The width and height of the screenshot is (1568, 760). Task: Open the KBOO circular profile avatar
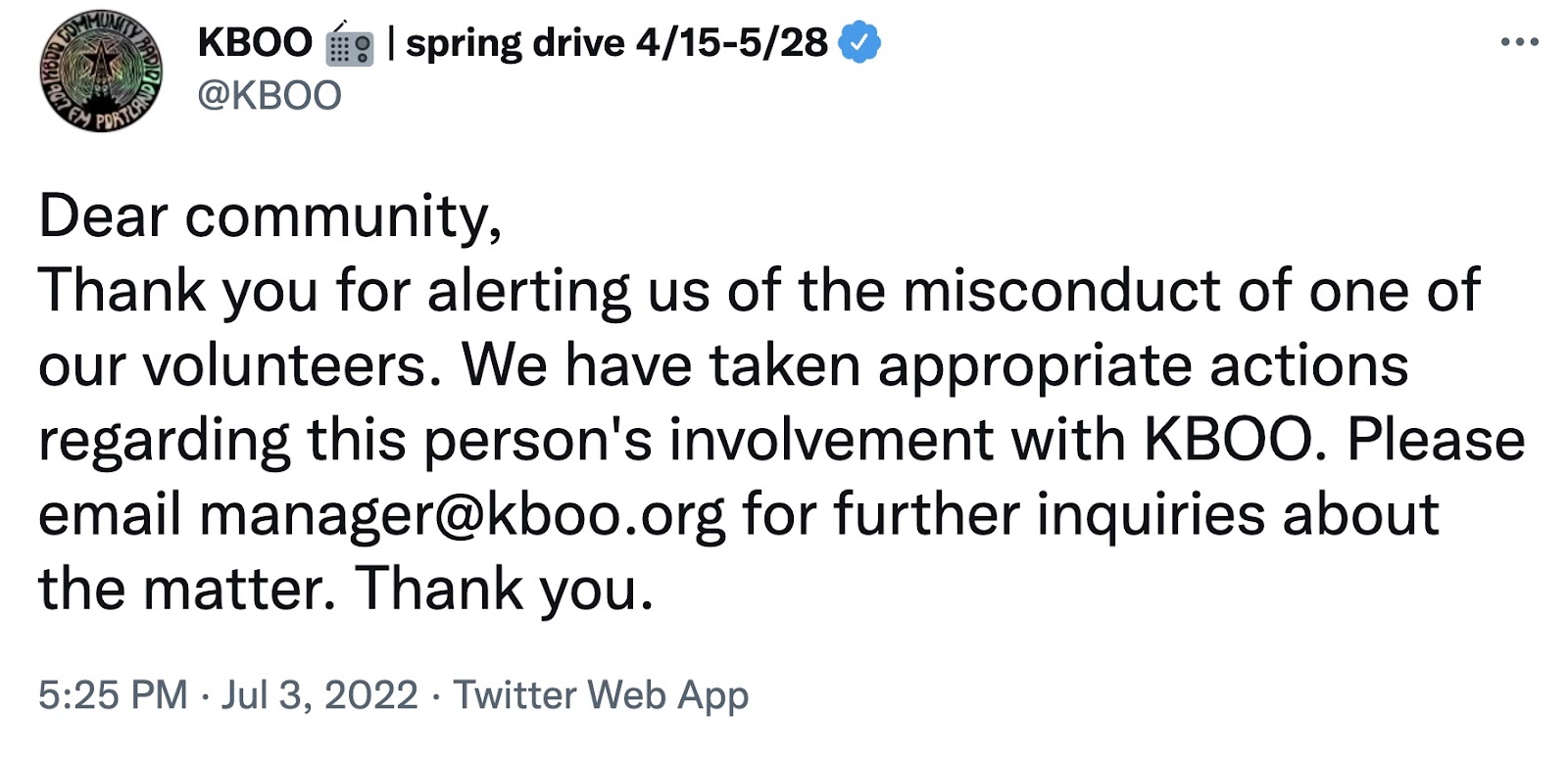[x=101, y=71]
